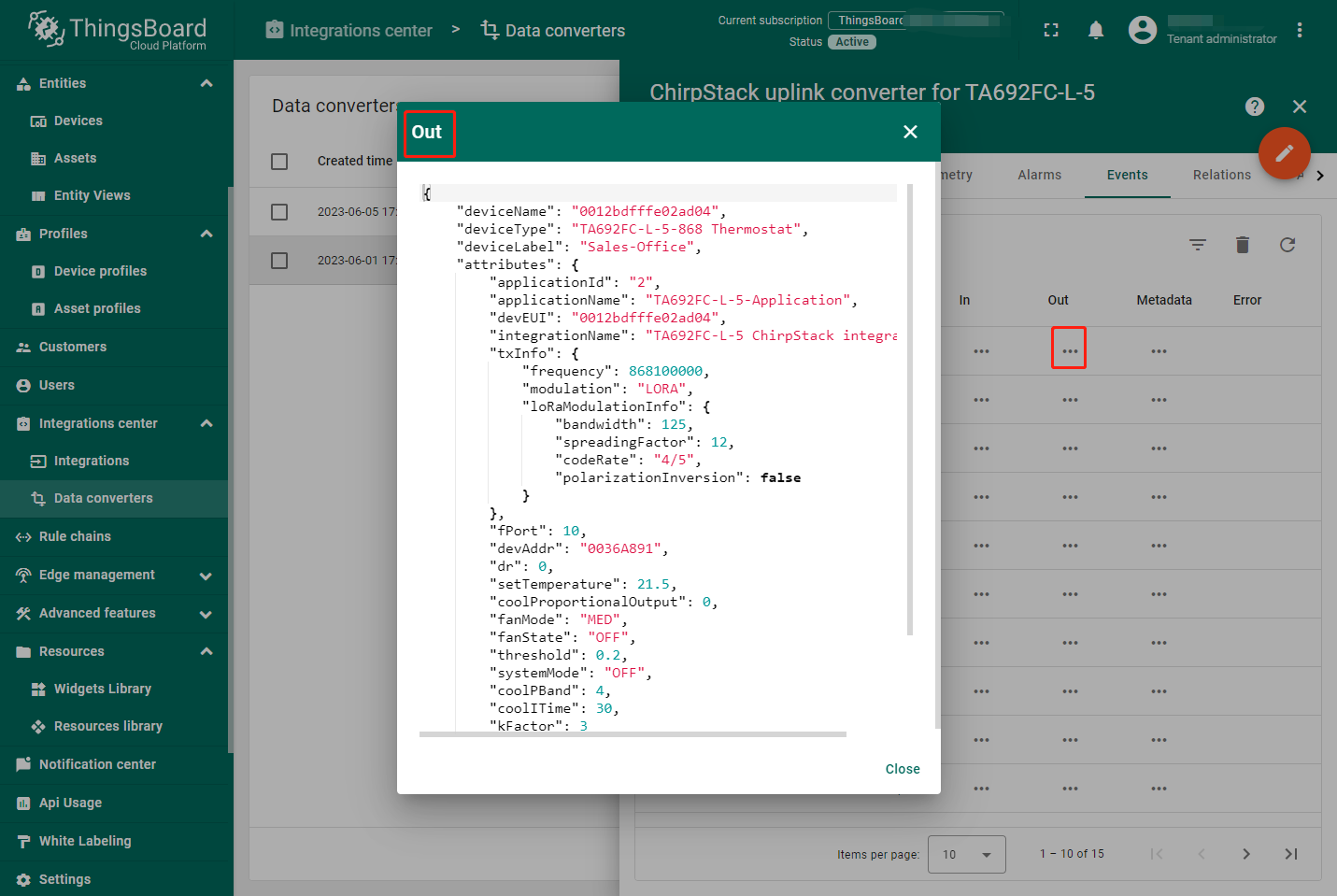
Task: Collapse the Profiles section
Action: (206, 234)
